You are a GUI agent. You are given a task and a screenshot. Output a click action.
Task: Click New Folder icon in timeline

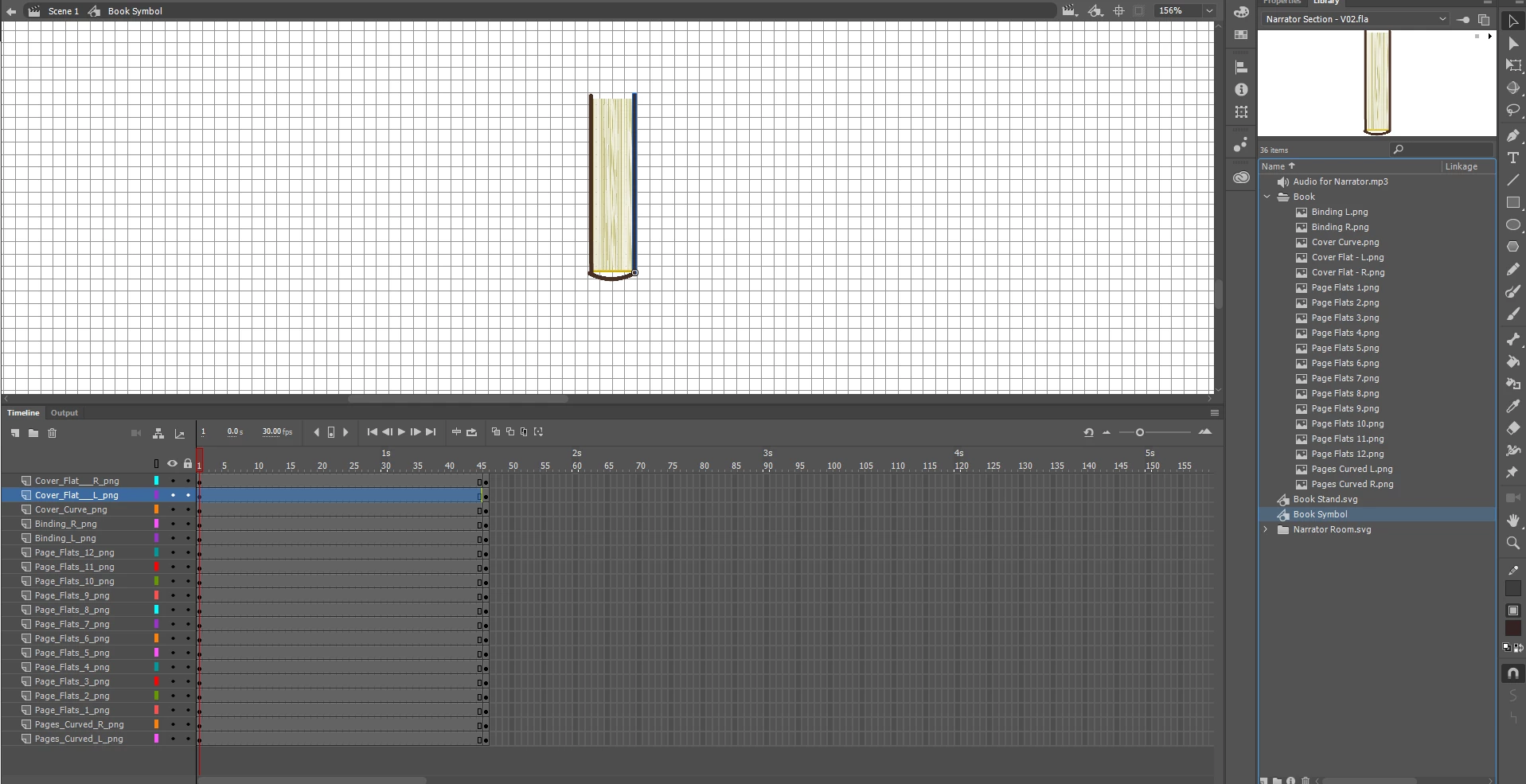[33, 433]
